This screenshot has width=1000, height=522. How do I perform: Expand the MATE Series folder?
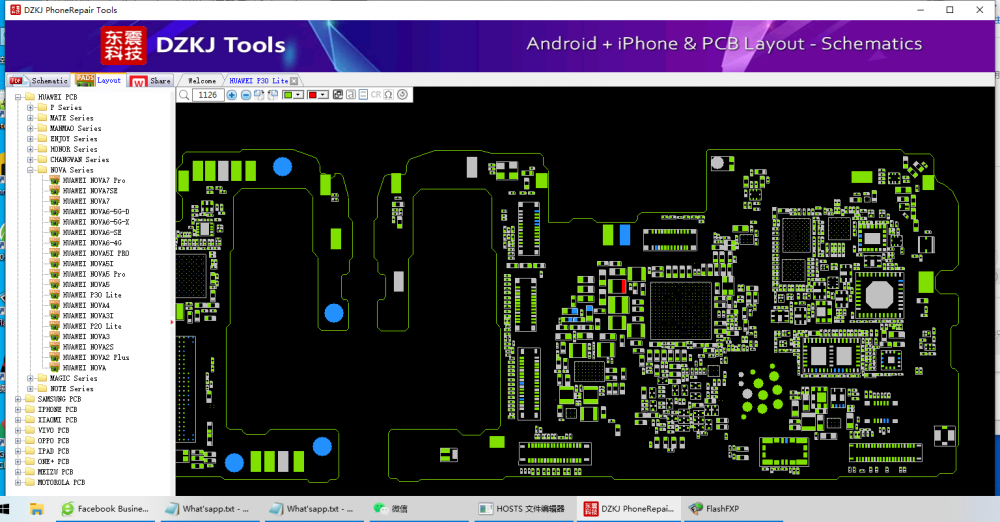(x=31, y=118)
